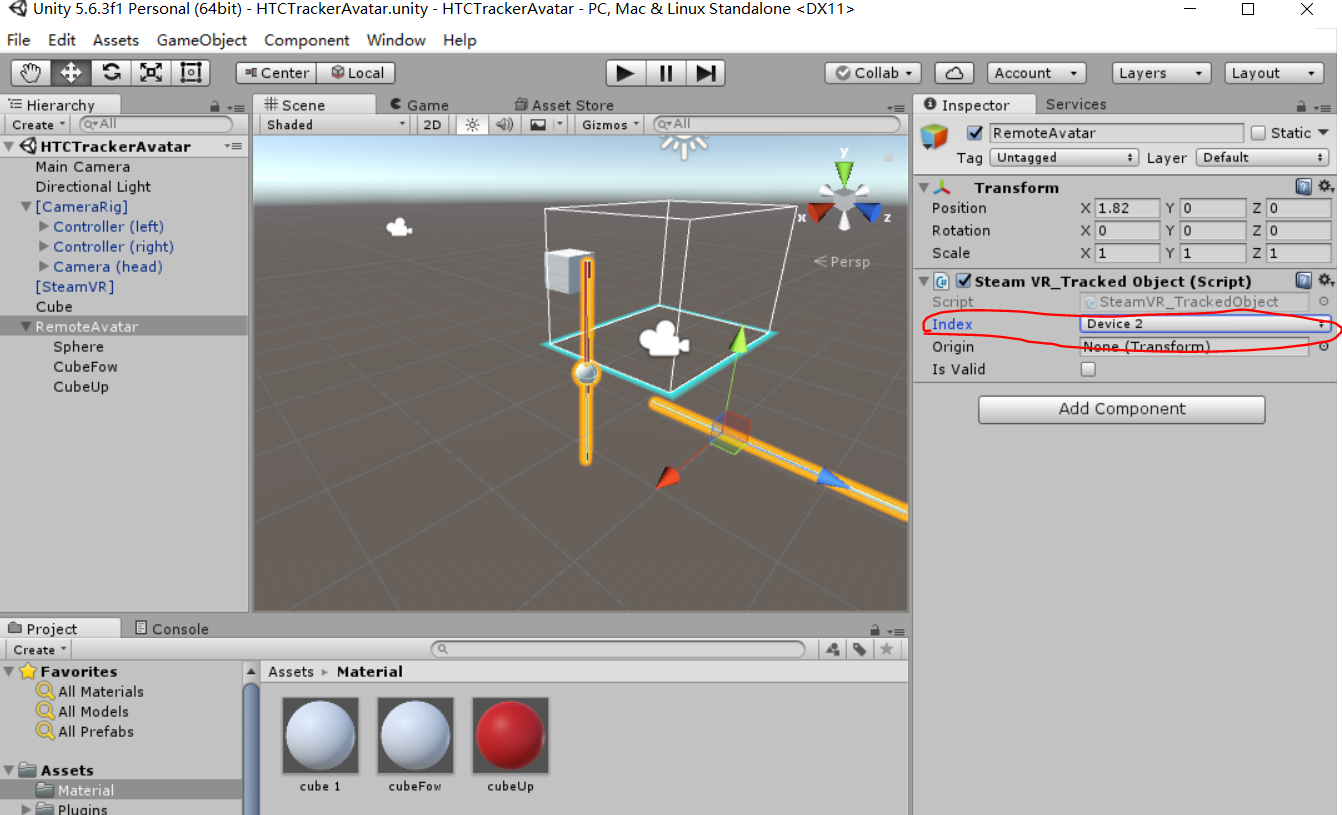Expand Camera (head) in Hierarchy

pyautogui.click(x=44, y=267)
